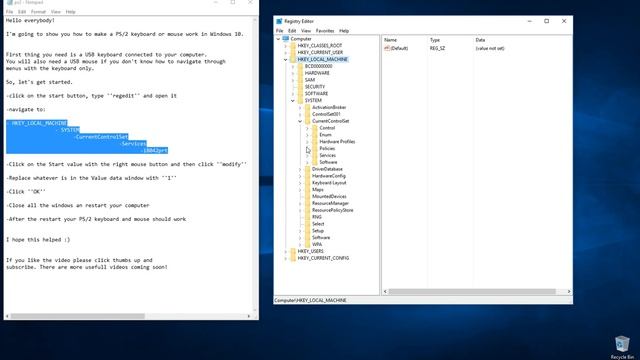Click Notepad scrollbar right arrow
Viewport: 640px width, 360px height.
tap(249, 316)
